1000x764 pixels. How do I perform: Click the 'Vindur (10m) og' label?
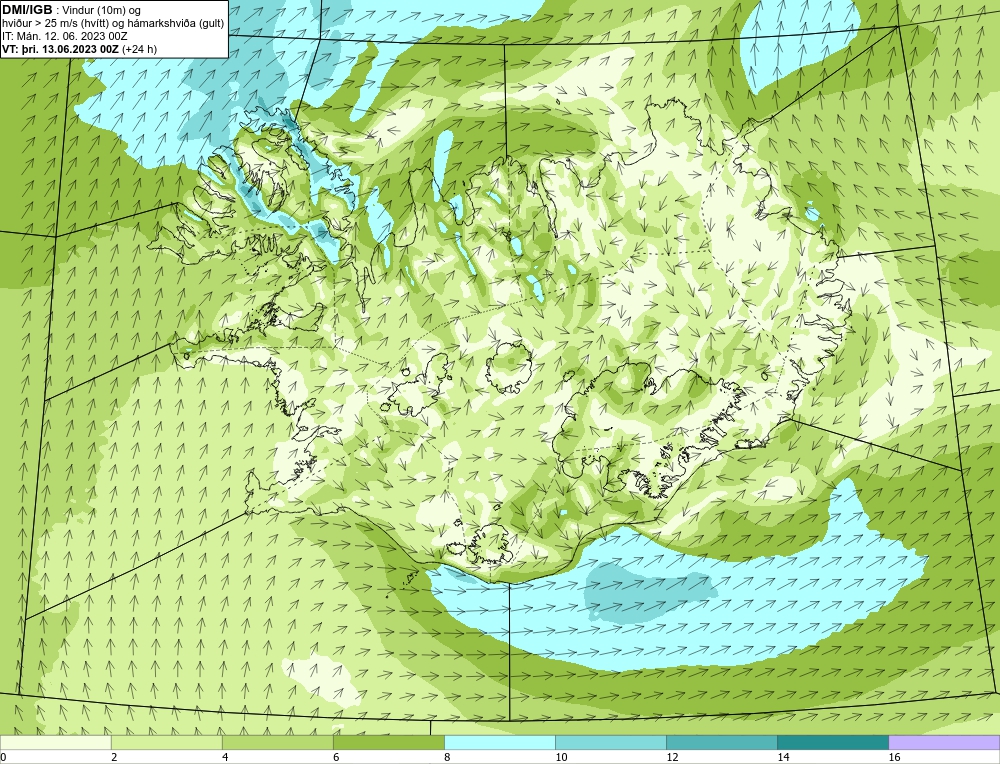pos(103,10)
